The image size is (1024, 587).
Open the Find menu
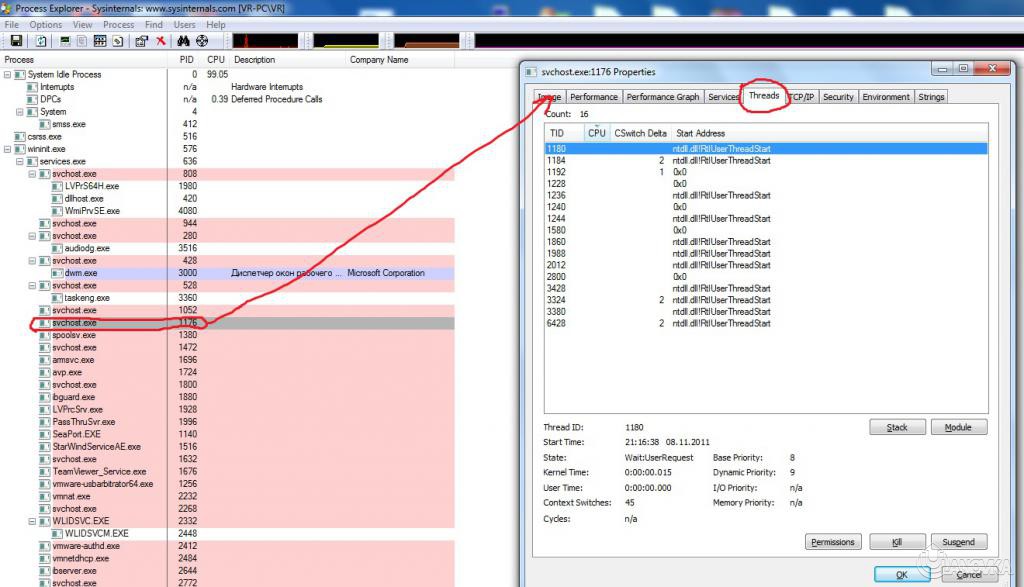click(x=154, y=25)
